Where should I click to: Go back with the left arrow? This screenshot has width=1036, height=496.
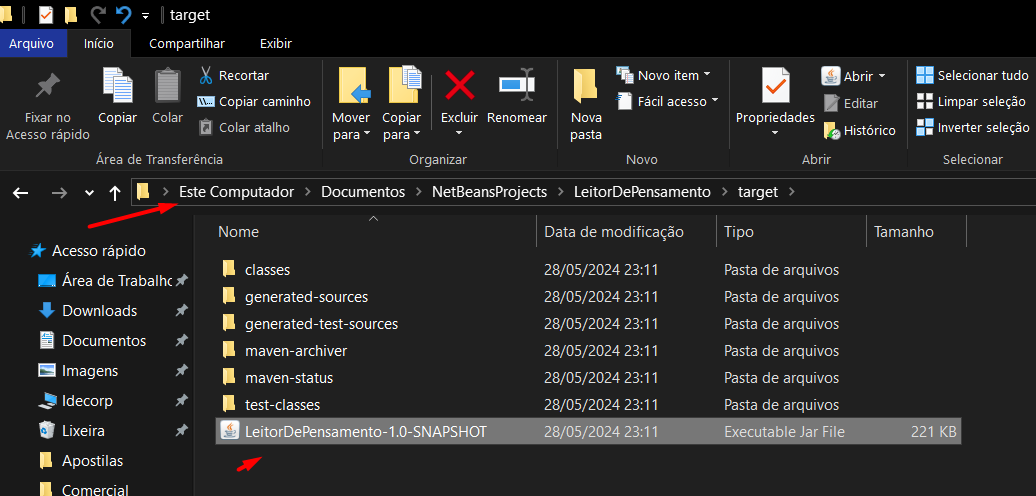click(x=21, y=193)
